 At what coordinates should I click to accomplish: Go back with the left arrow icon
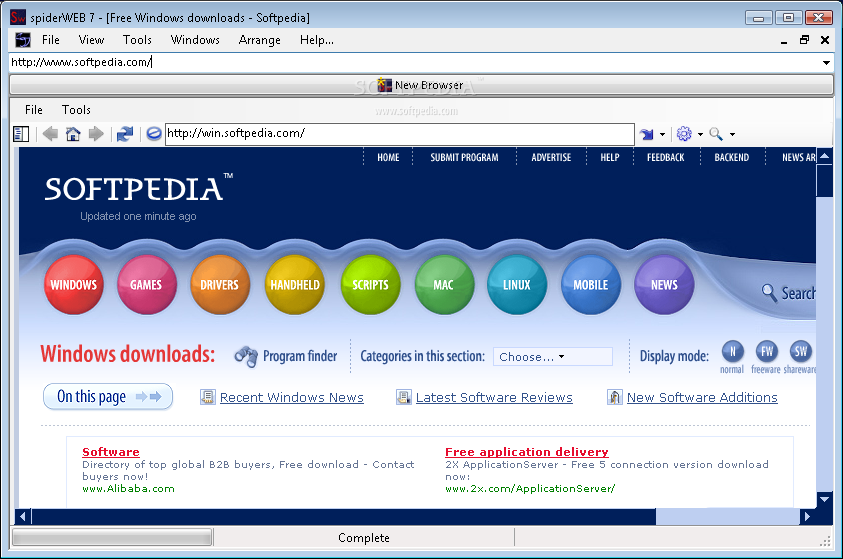pyautogui.click(x=51, y=134)
